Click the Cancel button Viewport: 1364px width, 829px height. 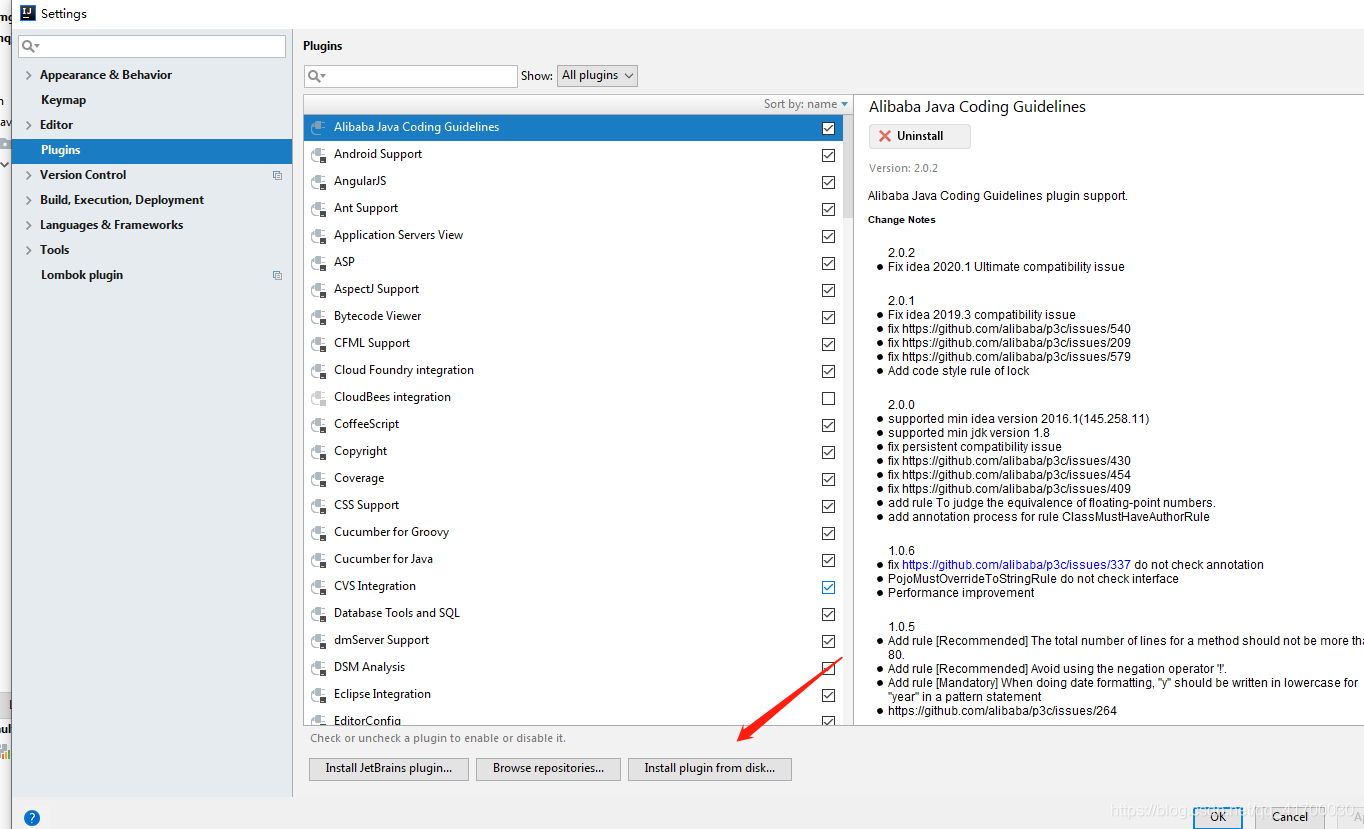coord(1289,817)
